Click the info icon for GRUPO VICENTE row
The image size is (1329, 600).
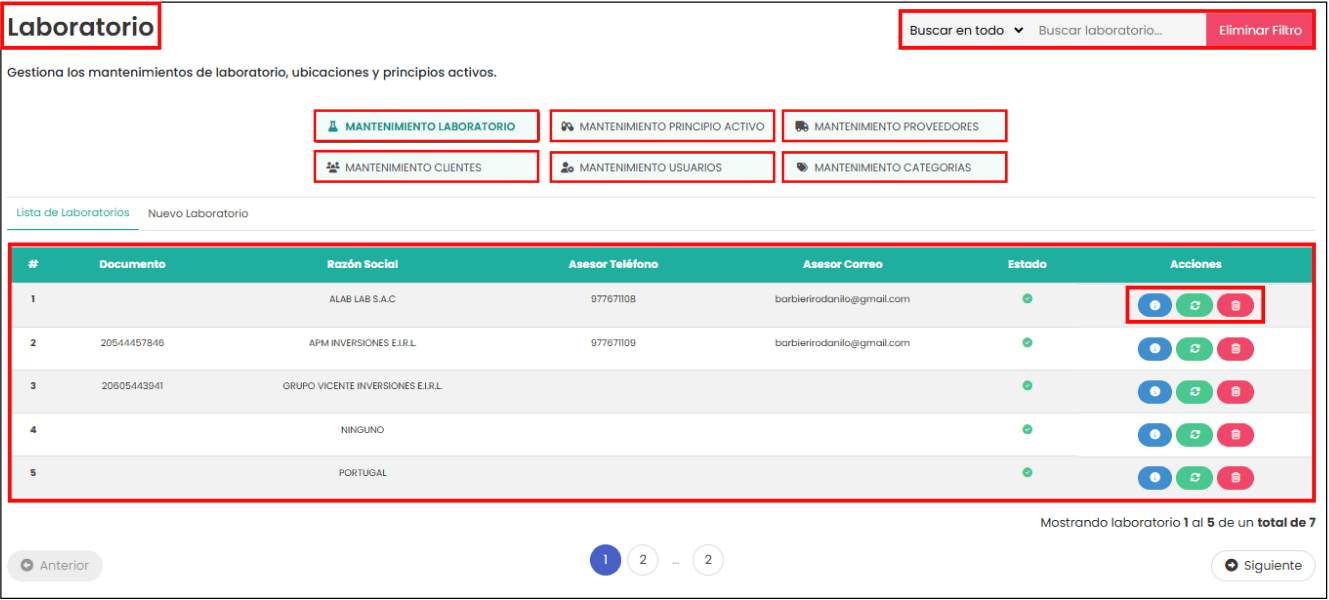[1155, 392]
